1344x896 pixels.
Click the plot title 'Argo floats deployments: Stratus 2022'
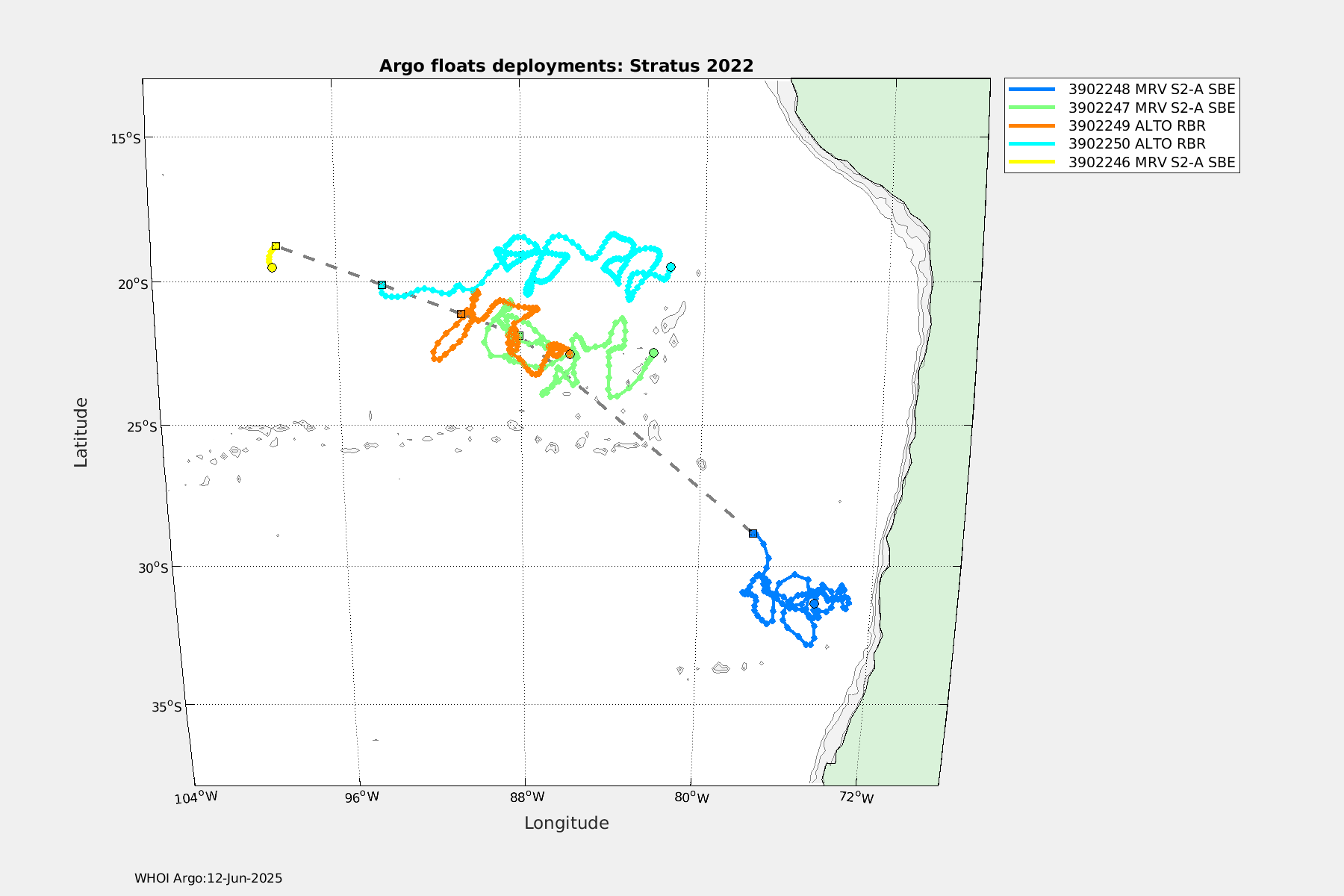[566, 66]
